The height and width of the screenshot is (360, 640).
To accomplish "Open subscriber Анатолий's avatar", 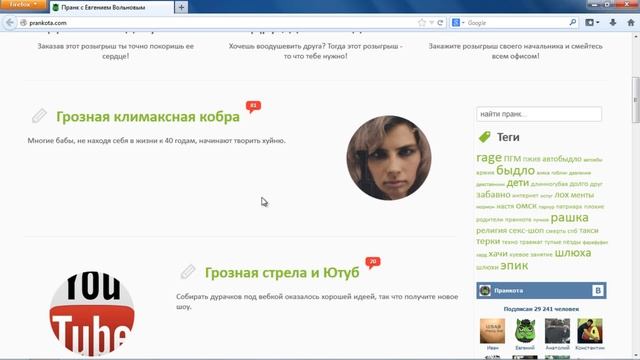I will point(557,331).
